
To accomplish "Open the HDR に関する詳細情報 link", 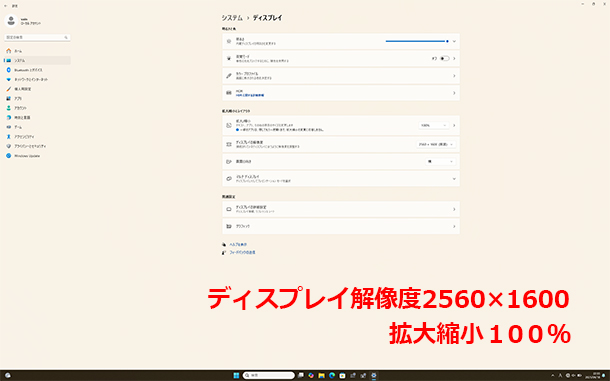I will [250, 95].
